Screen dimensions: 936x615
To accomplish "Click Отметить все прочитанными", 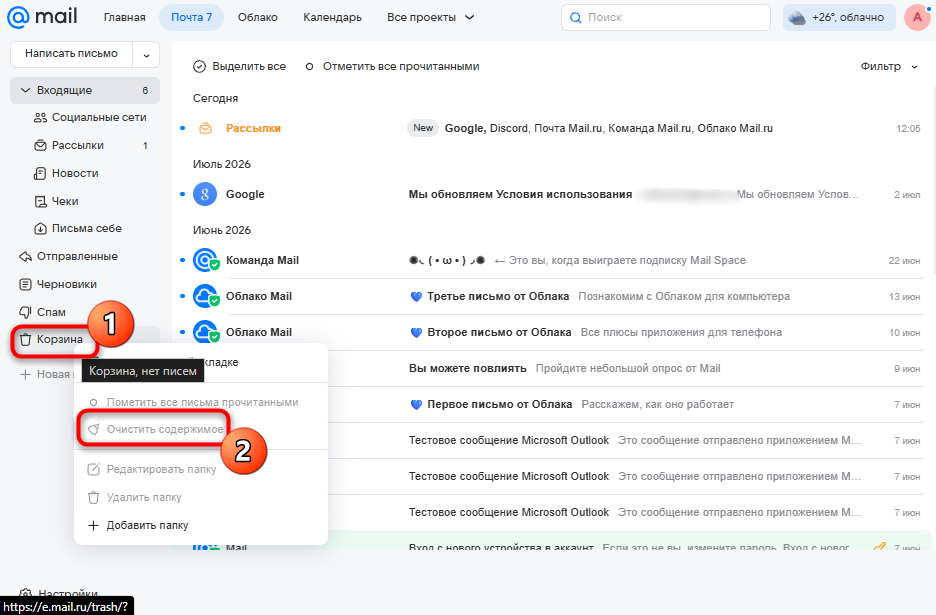I will coord(392,66).
